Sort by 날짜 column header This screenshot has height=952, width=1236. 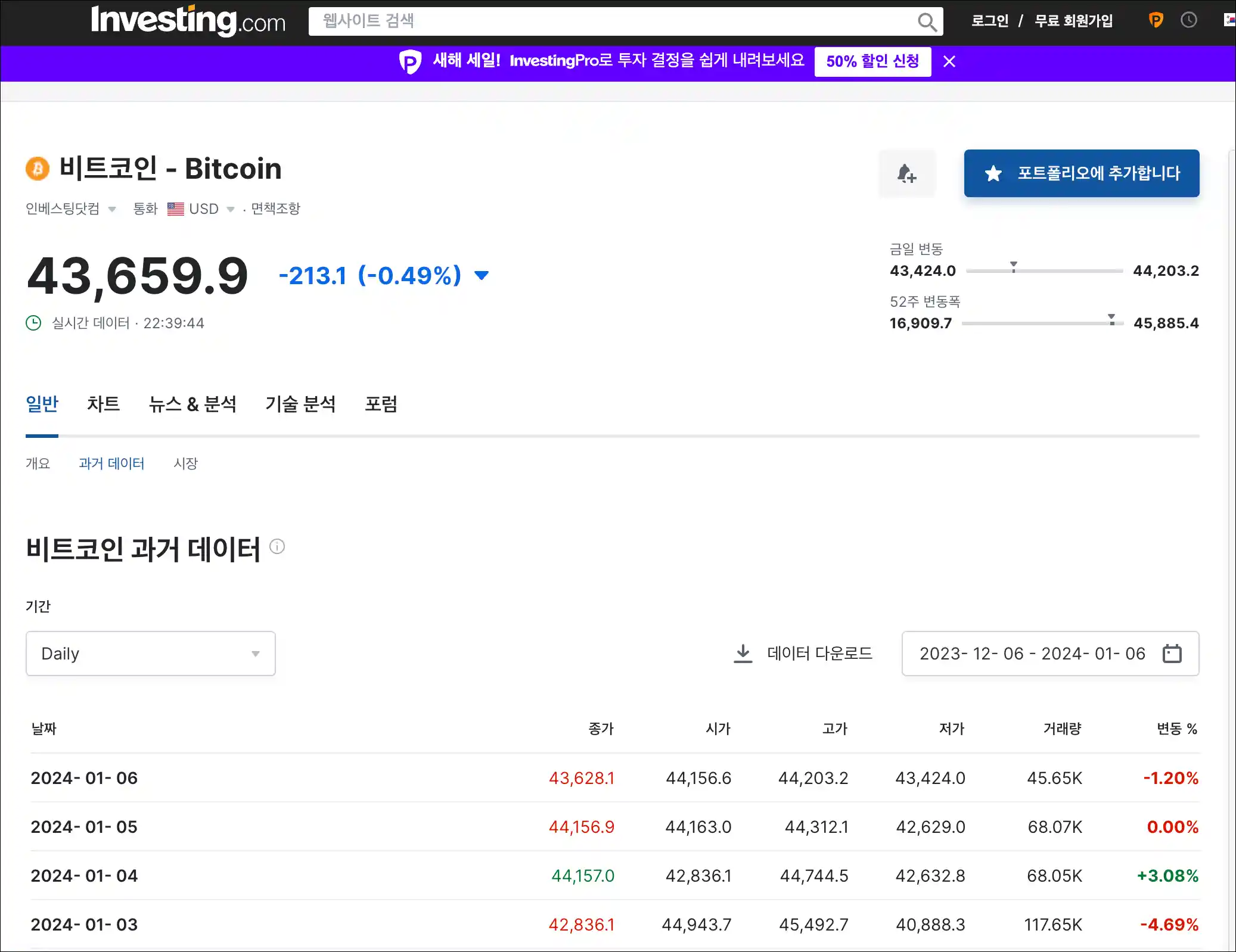click(44, 729)
